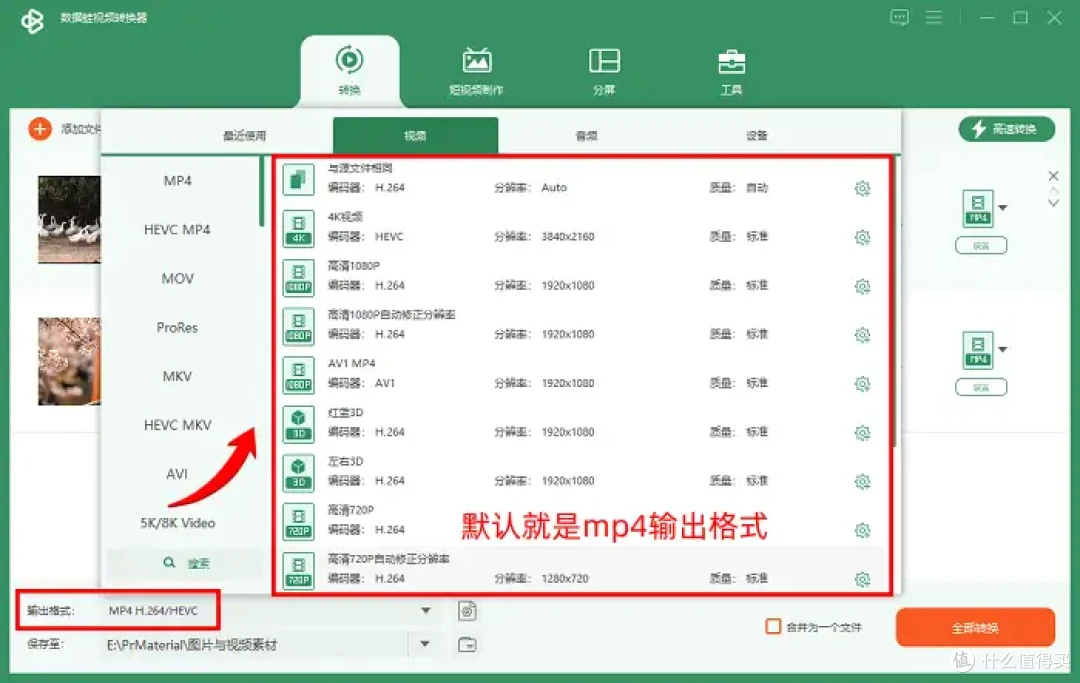Remove the first video with X
The width and height of the screenshot is (1080, 683).
click(1053, 176)
